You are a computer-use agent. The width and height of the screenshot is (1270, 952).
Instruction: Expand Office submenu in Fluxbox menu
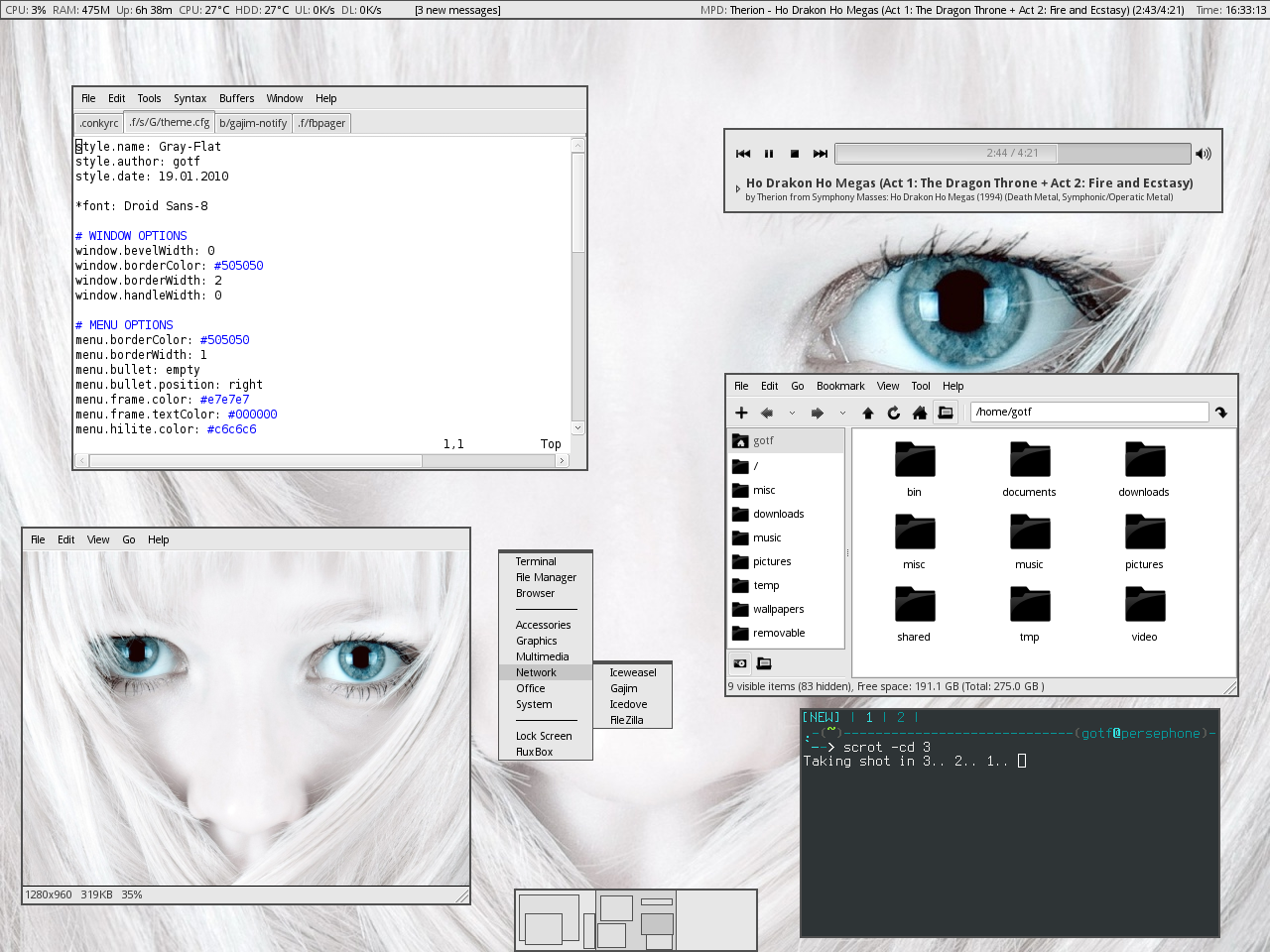[546, 688]
